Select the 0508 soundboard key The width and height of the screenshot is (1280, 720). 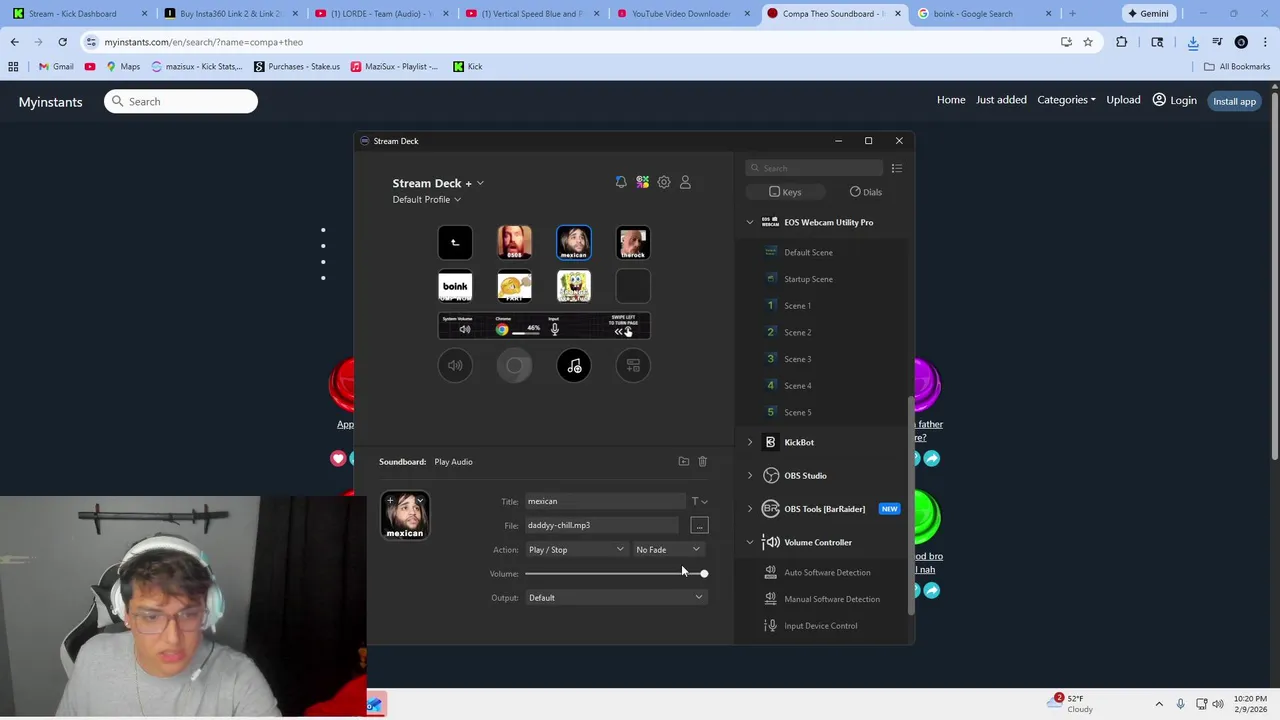click(514, 242)
